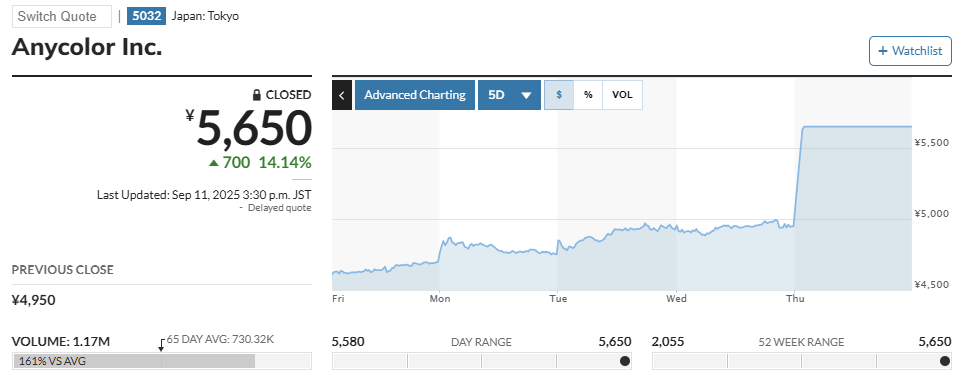Click the 5032 ticker symbol badge
Screen dimensions: 962x378
click(147, 16)
